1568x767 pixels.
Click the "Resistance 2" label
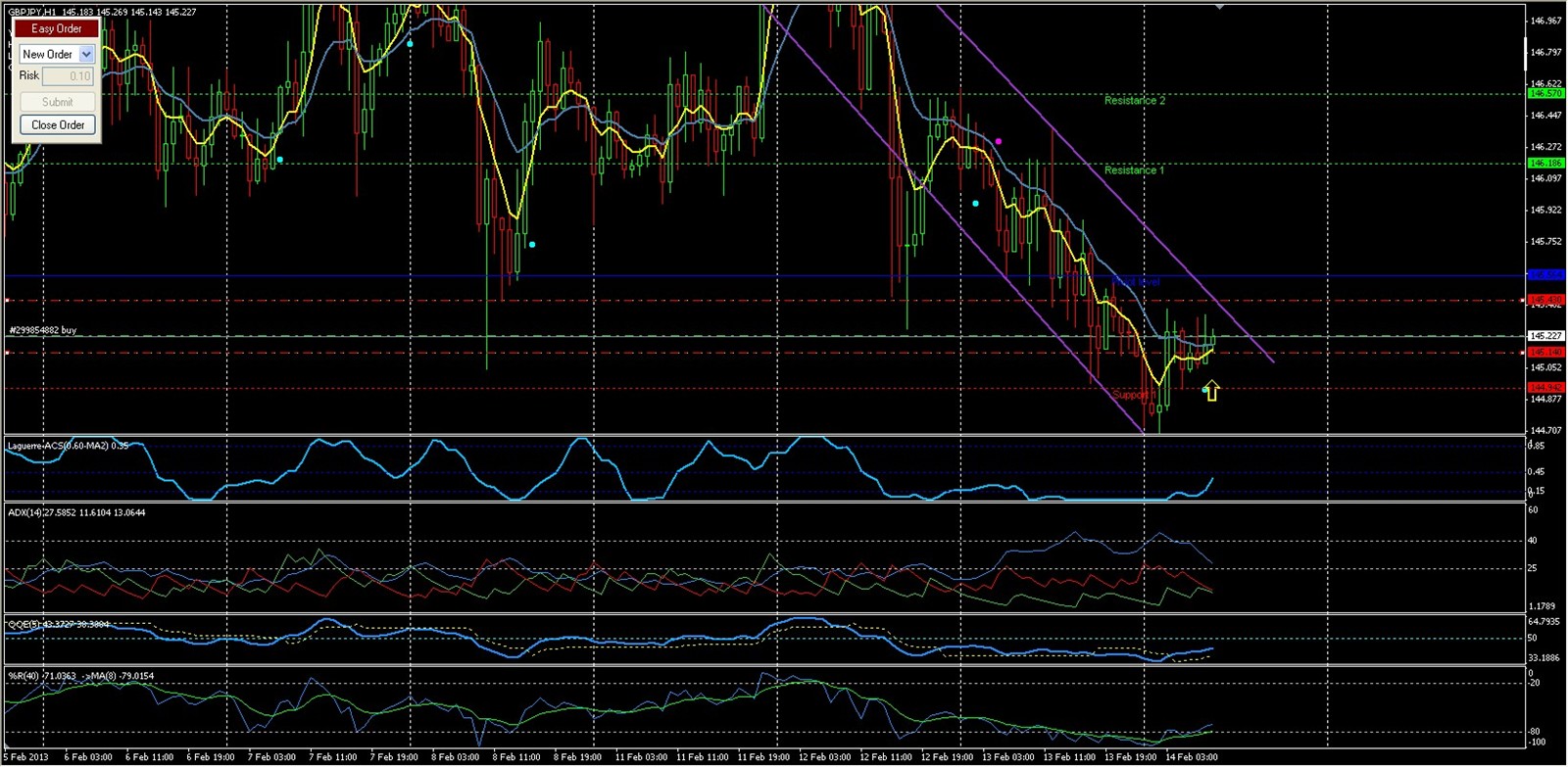click(1135, 100)
